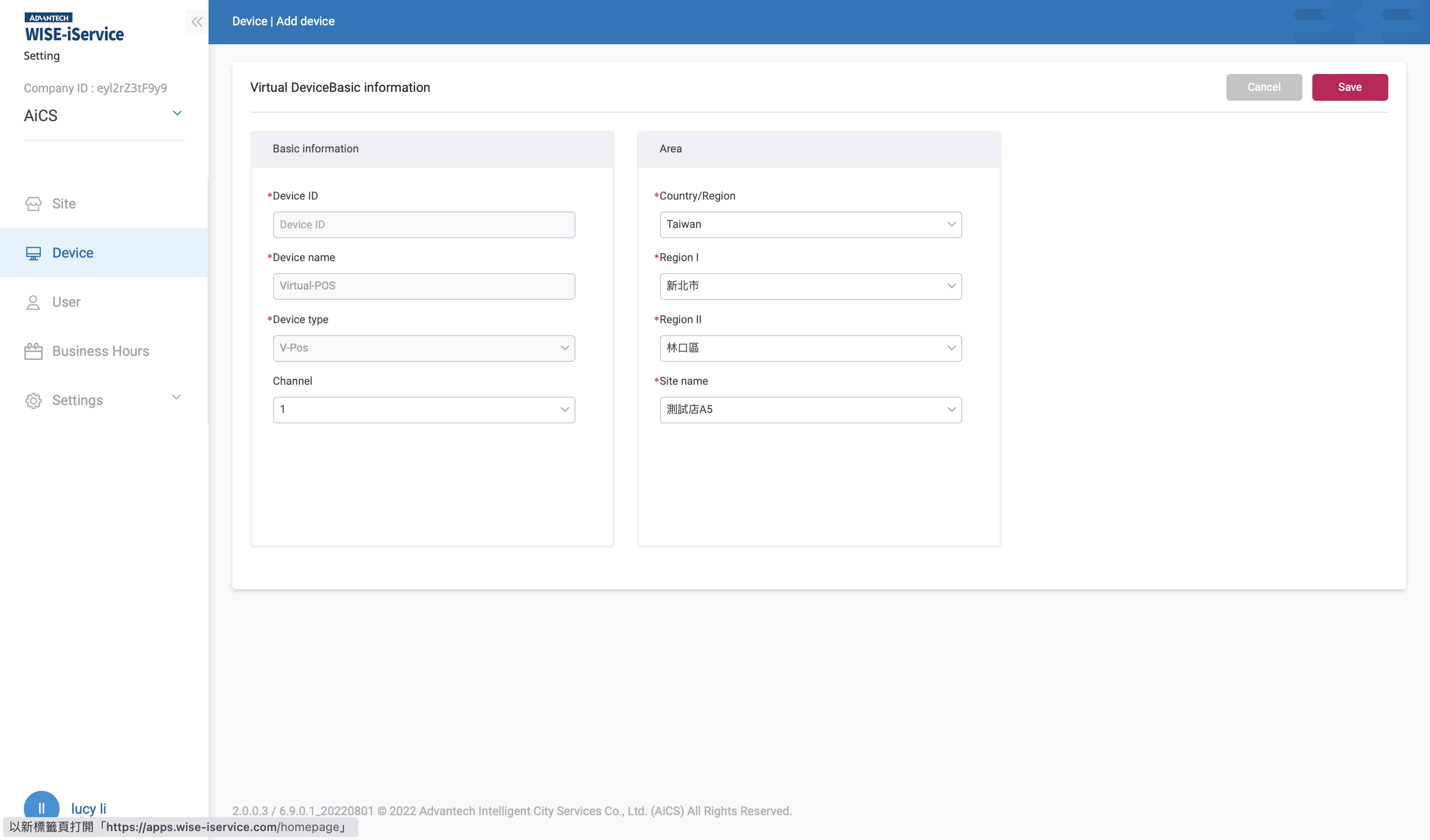Click the Save button
Image resolution: width=1430 pixels, height=840 pixels.
(x=1350, y=87)
